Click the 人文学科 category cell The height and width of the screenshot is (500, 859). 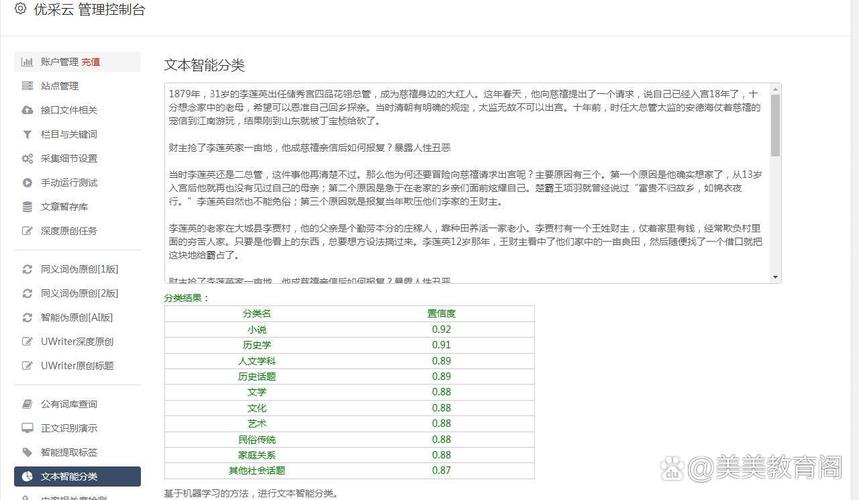(x=257, y=361)
